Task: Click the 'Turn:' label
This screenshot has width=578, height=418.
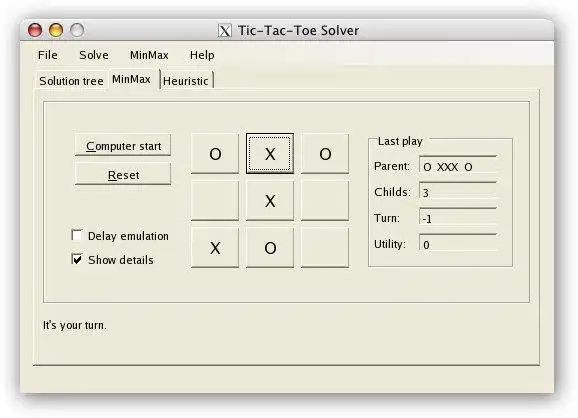Action: [x=387, y=218]
